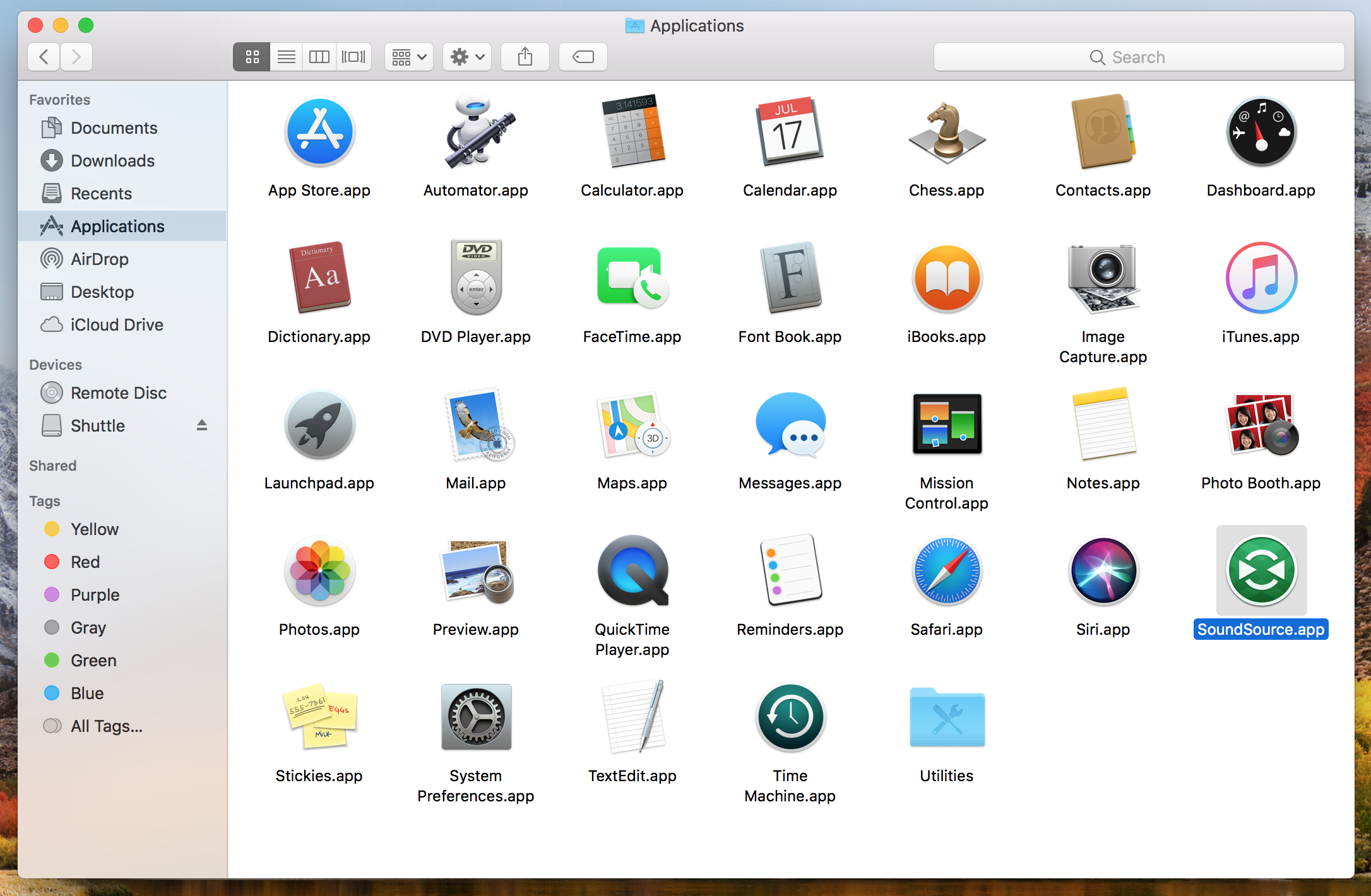
Task: Open AirDrop in the sidebar
Action: [122, 259]
